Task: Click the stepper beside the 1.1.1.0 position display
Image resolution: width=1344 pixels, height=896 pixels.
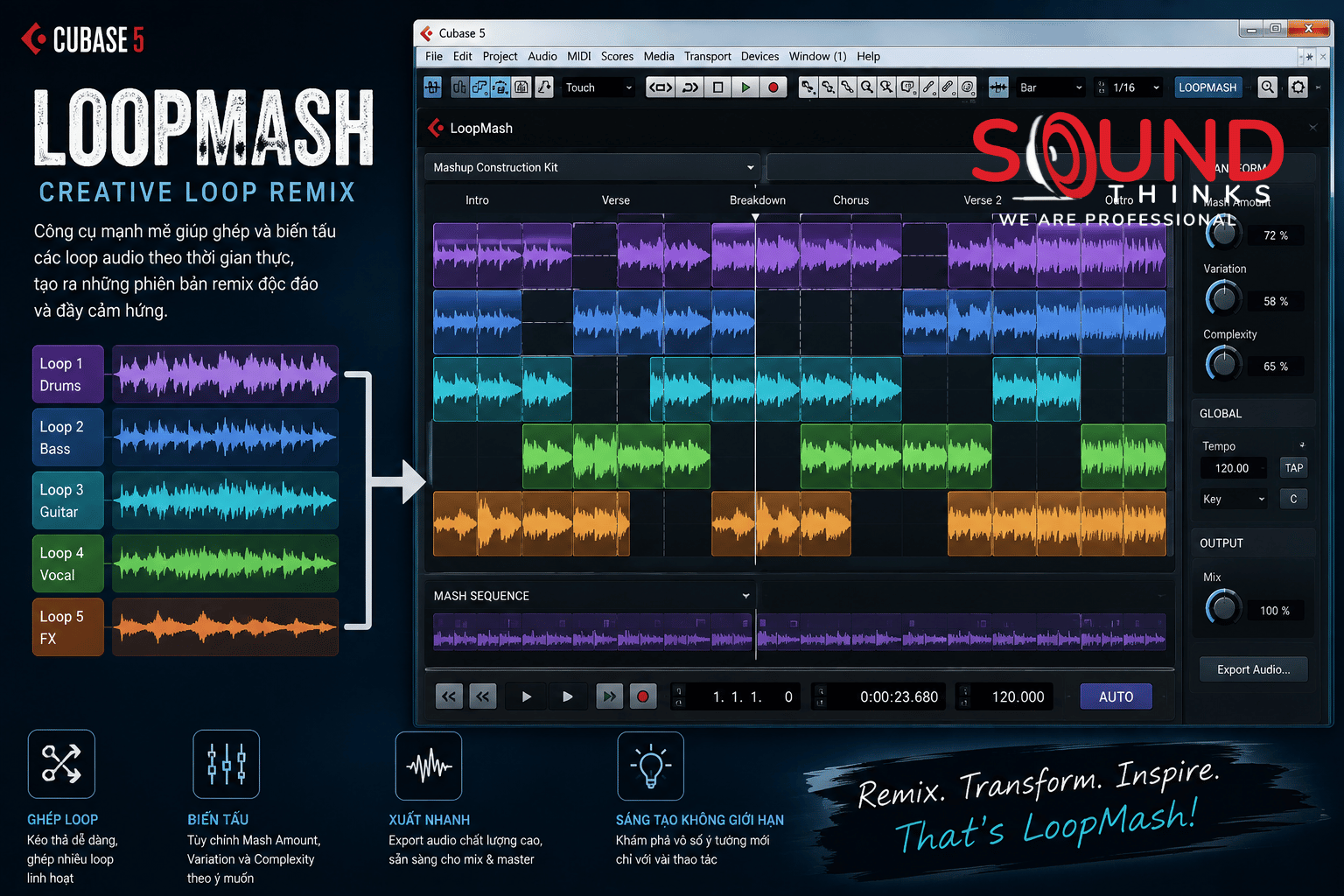Action: [679, 696]
